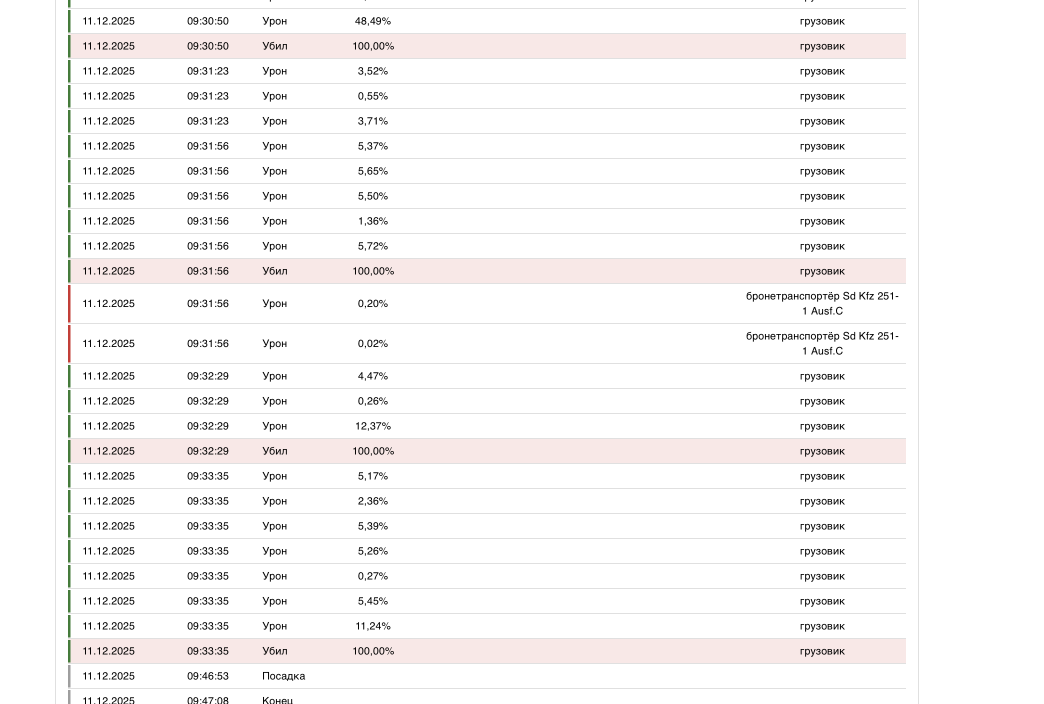Click the 2,36% damage entry
The height and width of the screenshot is (704, 1044).
point(372,501)
